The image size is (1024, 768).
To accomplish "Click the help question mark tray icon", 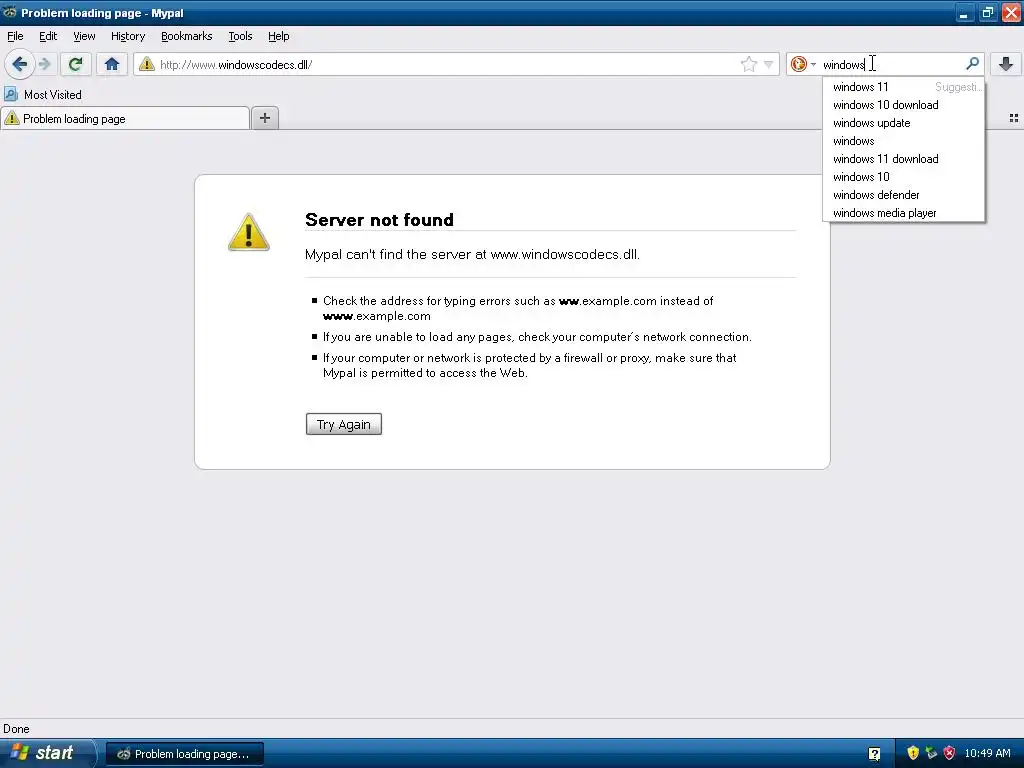I will tap(874, 754).
